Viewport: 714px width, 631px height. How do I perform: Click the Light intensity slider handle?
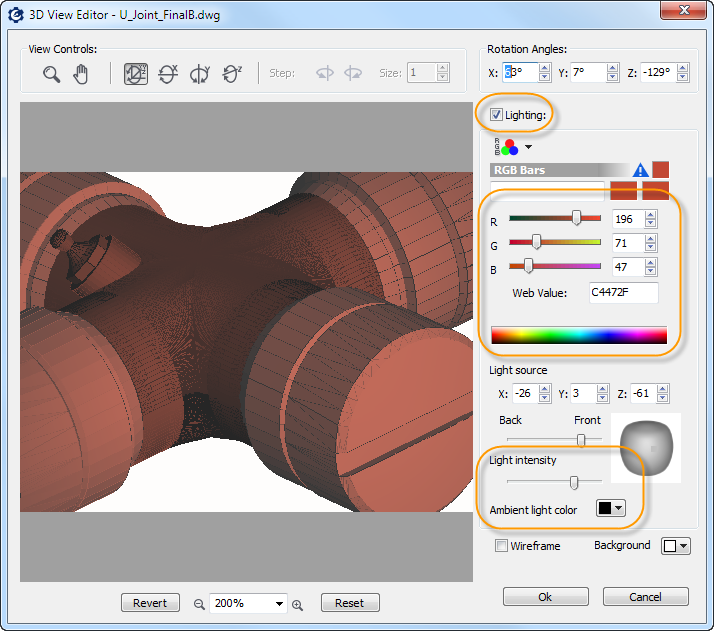pos(574,482)
